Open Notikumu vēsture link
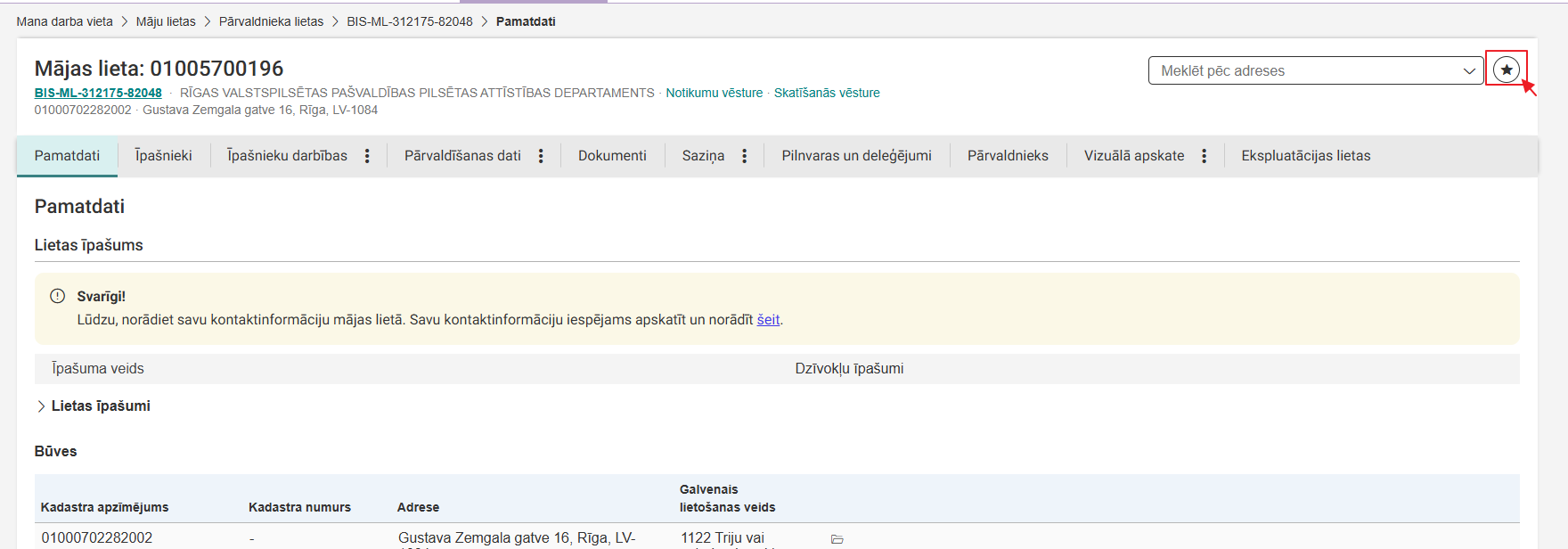 tap(714, 93)
